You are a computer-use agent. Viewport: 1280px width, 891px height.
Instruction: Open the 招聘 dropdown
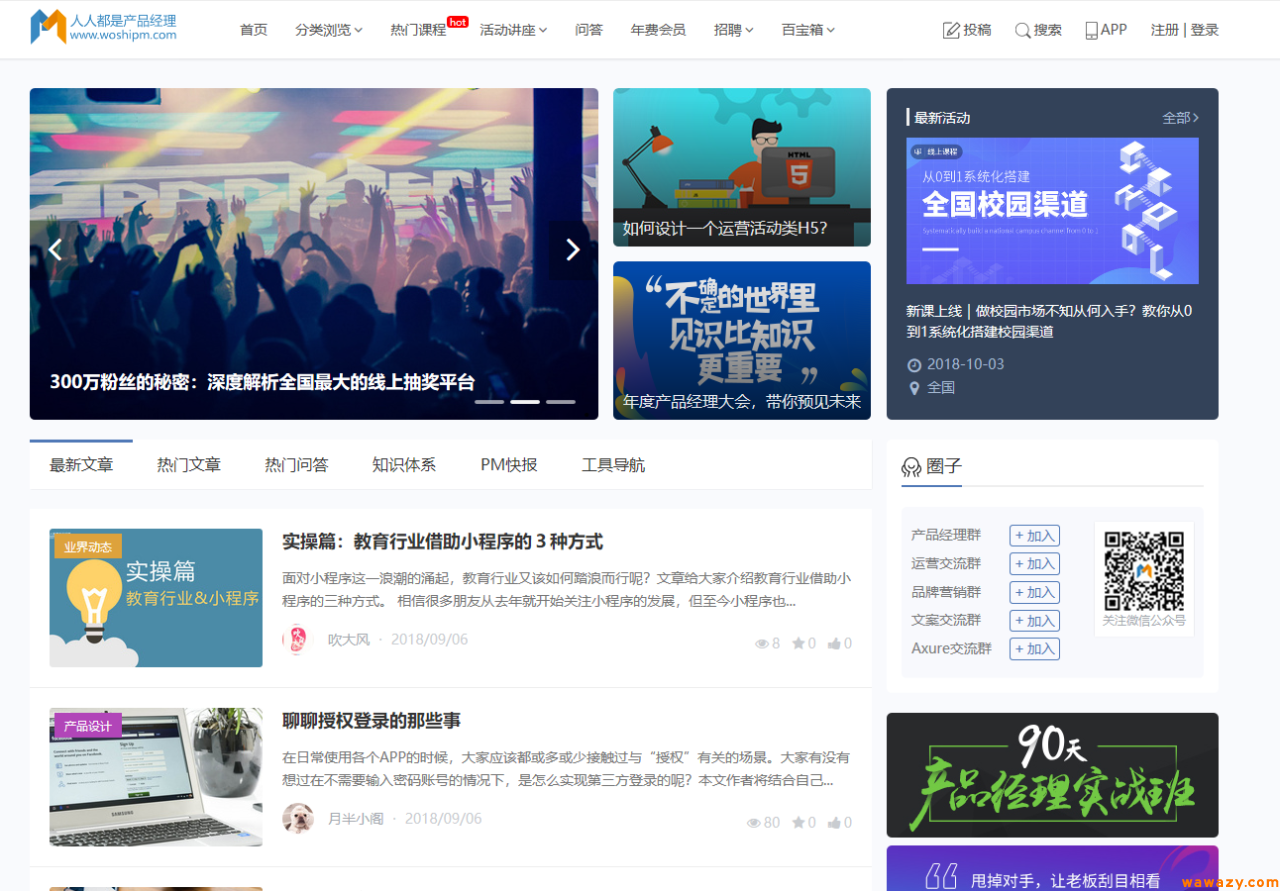(734, 29)
